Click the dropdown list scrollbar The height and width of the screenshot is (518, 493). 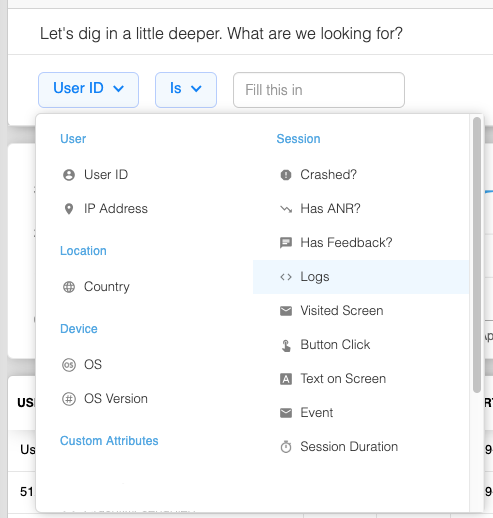tap(477, 255)
